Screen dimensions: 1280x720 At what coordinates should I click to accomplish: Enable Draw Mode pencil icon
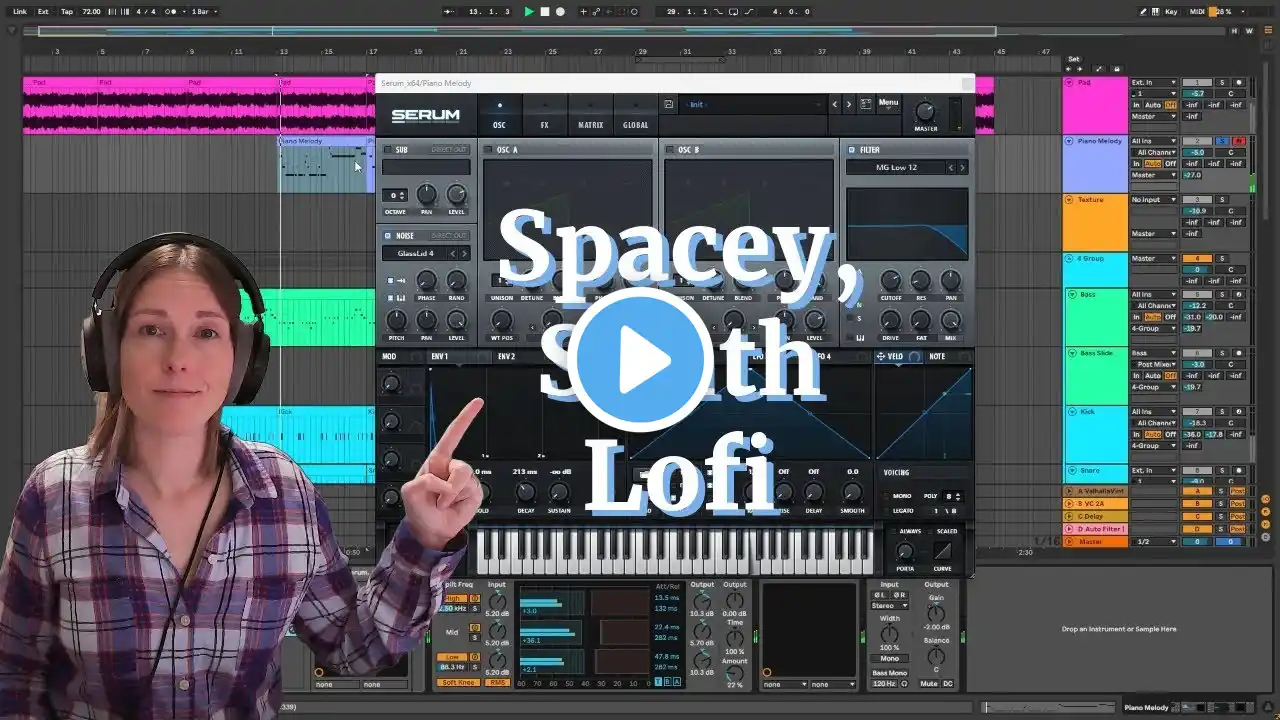point(1143,12)
